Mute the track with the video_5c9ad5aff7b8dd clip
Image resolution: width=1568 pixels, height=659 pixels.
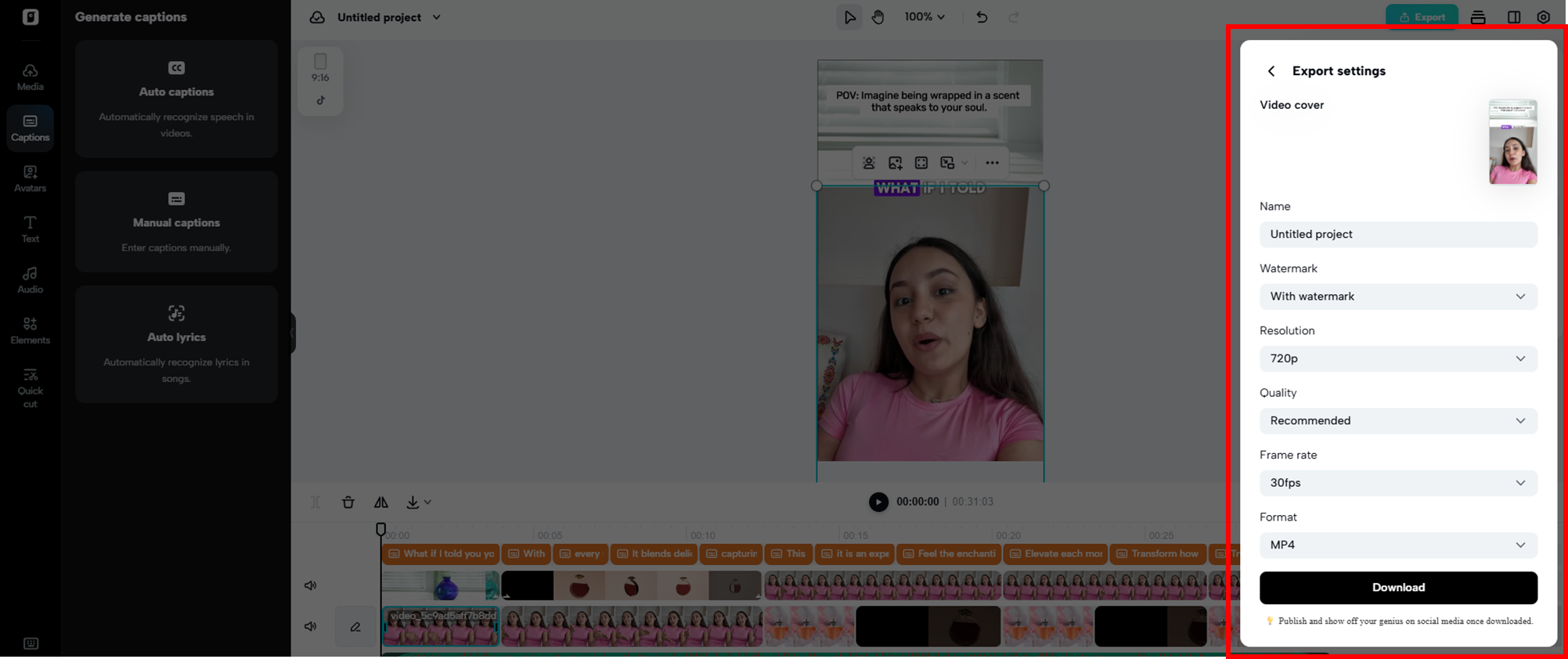(x=311, y=626)
